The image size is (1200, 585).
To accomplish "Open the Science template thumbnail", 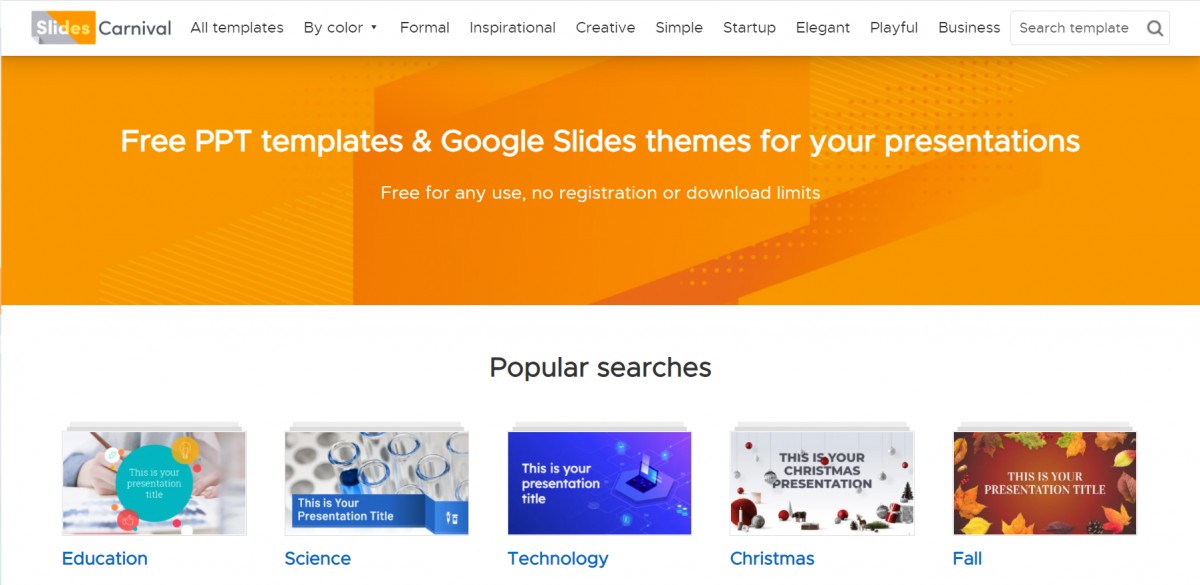I will (377, 483).
